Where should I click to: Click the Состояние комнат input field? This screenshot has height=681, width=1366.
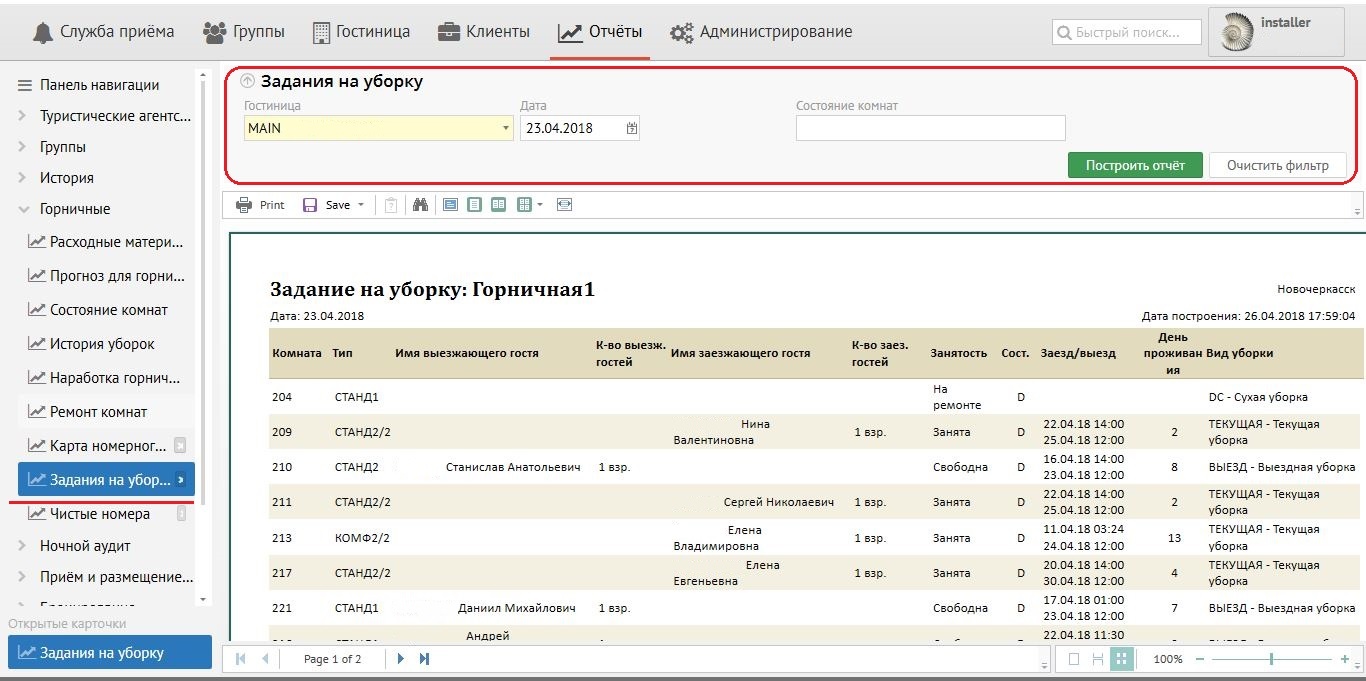coord(930,128)
